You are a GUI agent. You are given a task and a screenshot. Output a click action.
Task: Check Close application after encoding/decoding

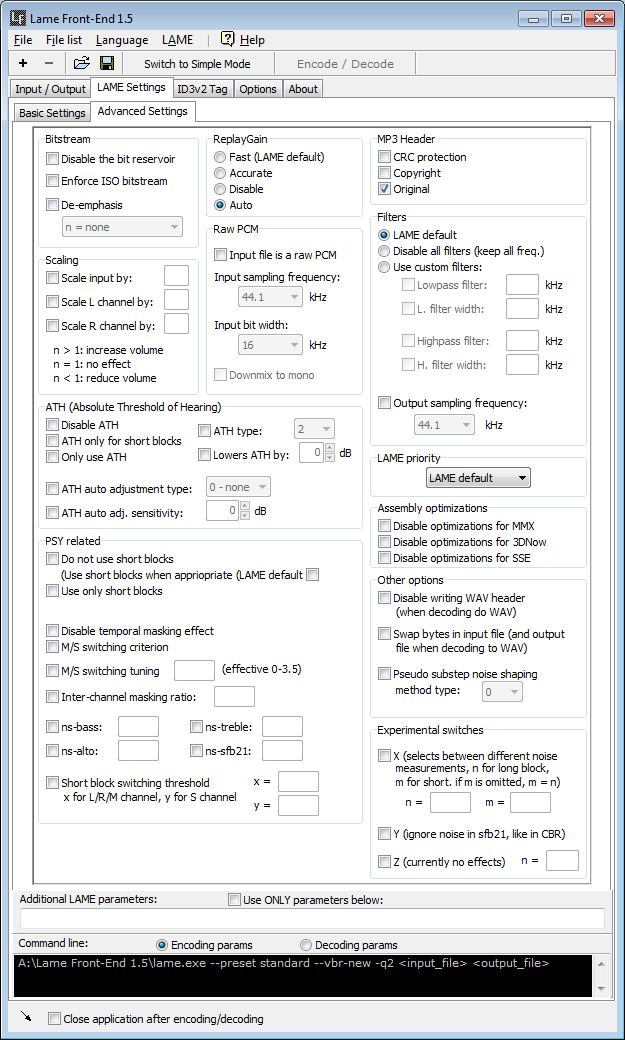coord(54,1018)
